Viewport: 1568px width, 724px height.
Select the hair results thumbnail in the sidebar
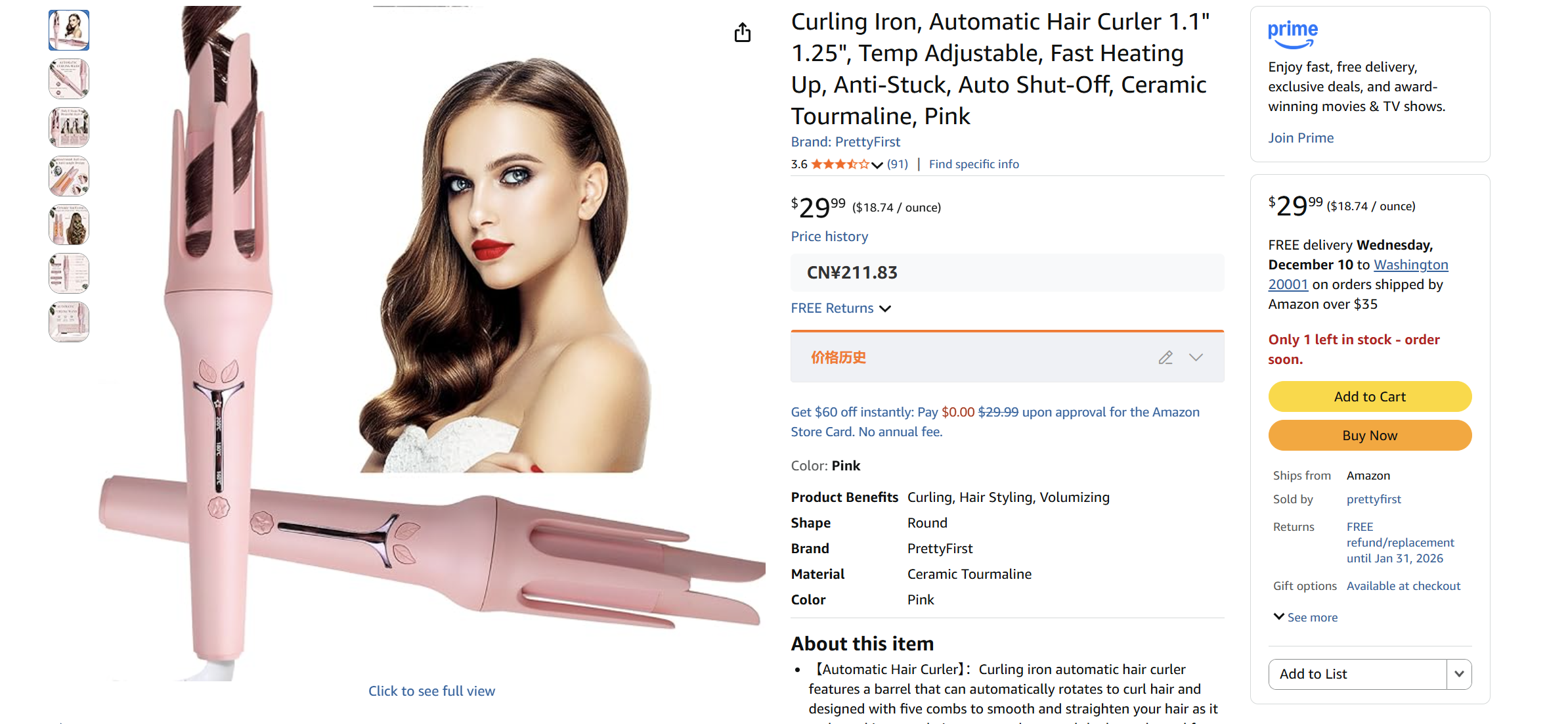tap(68, 225)
